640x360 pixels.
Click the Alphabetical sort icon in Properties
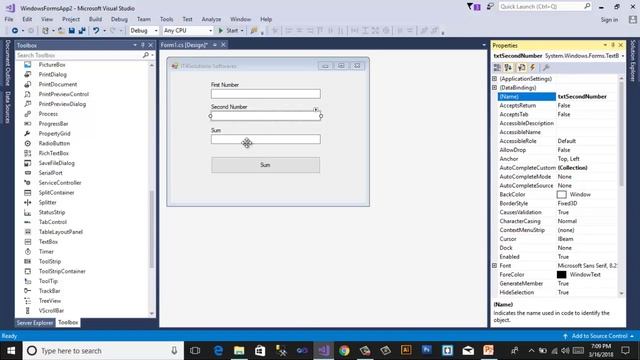click(508, 68)
